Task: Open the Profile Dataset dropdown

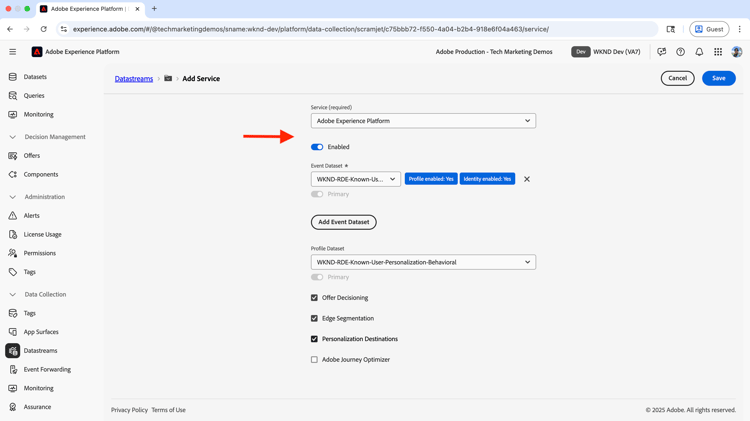Action: click(x=423, y=262)
